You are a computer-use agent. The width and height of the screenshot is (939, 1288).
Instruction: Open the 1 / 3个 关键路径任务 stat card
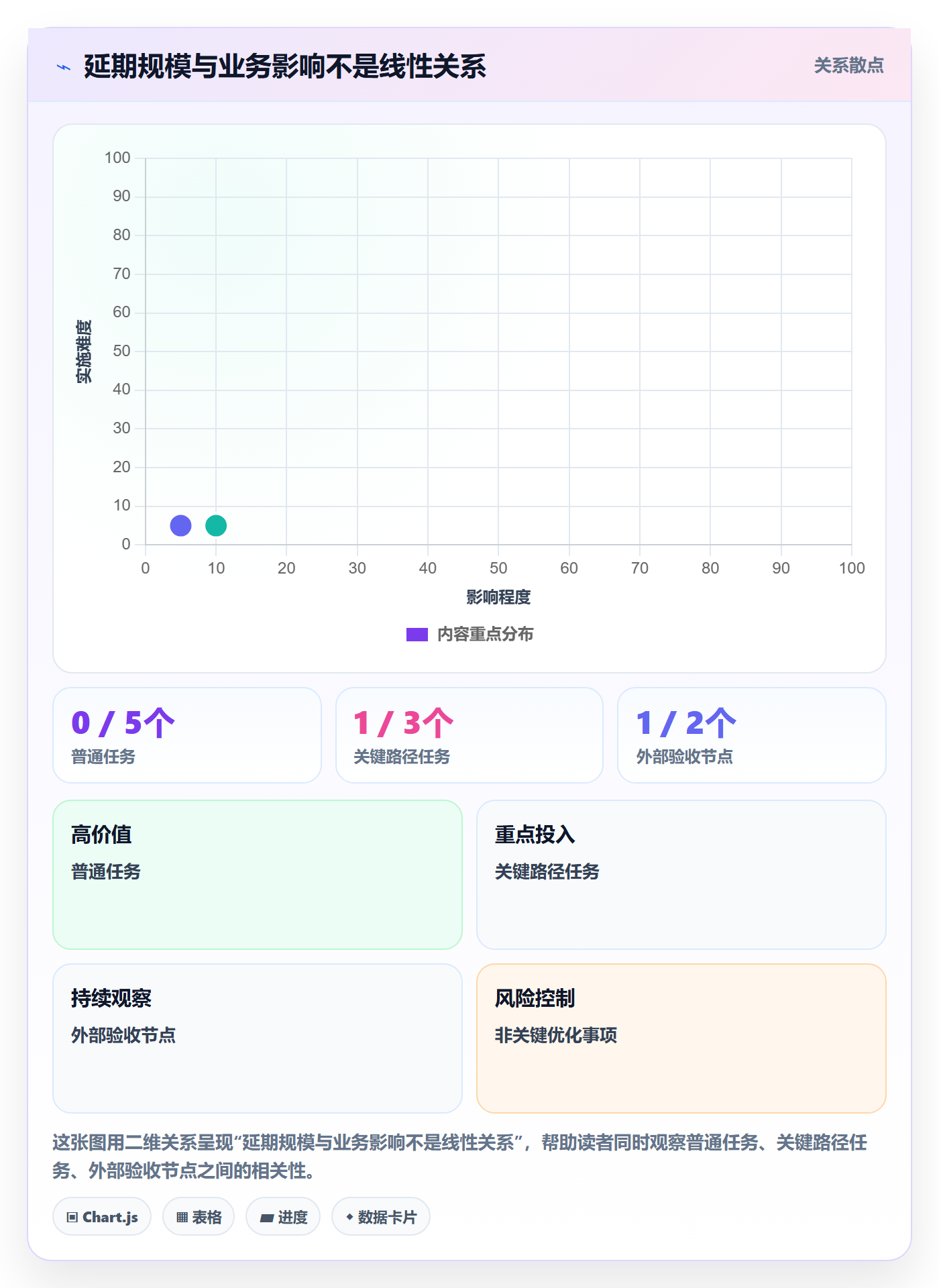coord(469,735)
